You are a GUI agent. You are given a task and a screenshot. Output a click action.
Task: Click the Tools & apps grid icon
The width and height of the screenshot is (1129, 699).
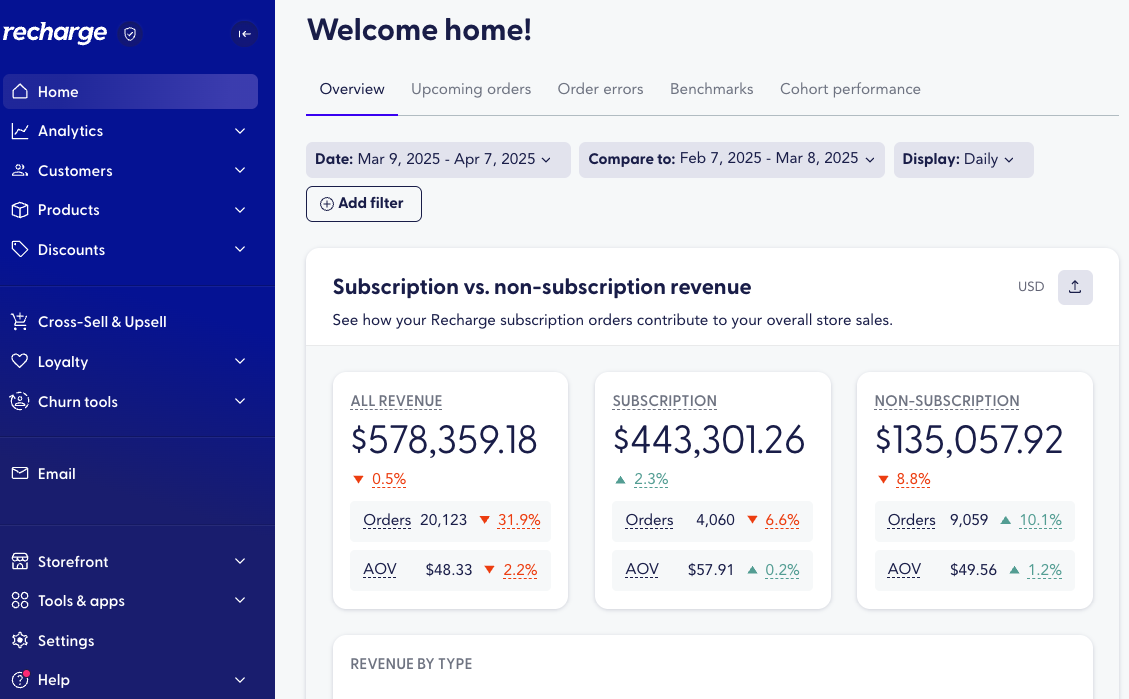[20, 600]
